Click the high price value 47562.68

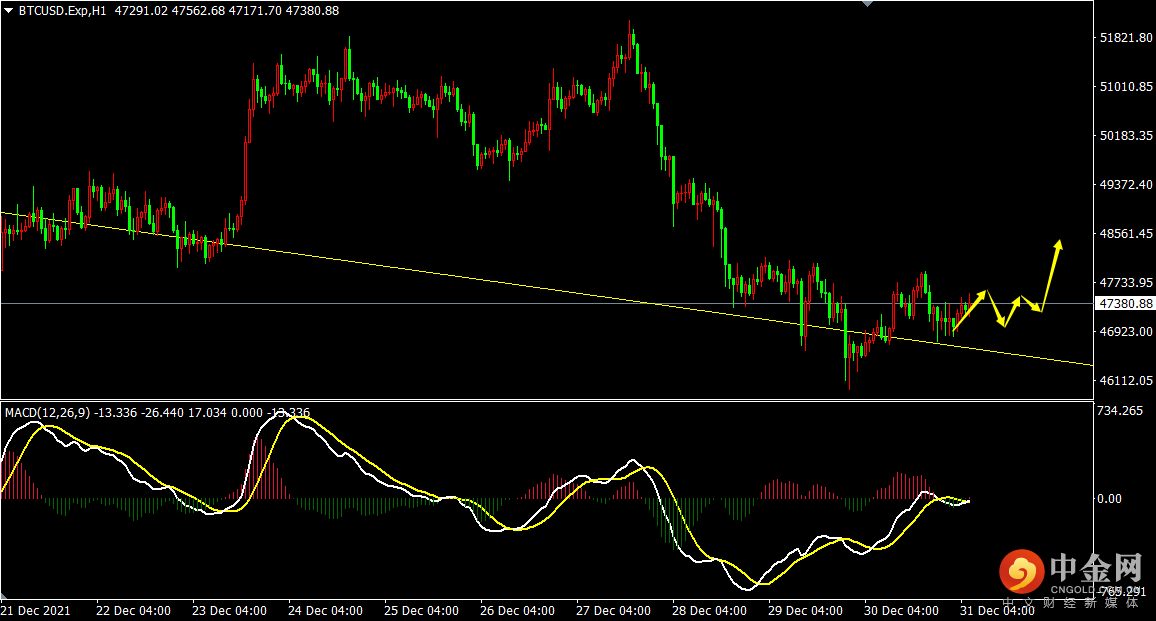(x=198, y=11)
